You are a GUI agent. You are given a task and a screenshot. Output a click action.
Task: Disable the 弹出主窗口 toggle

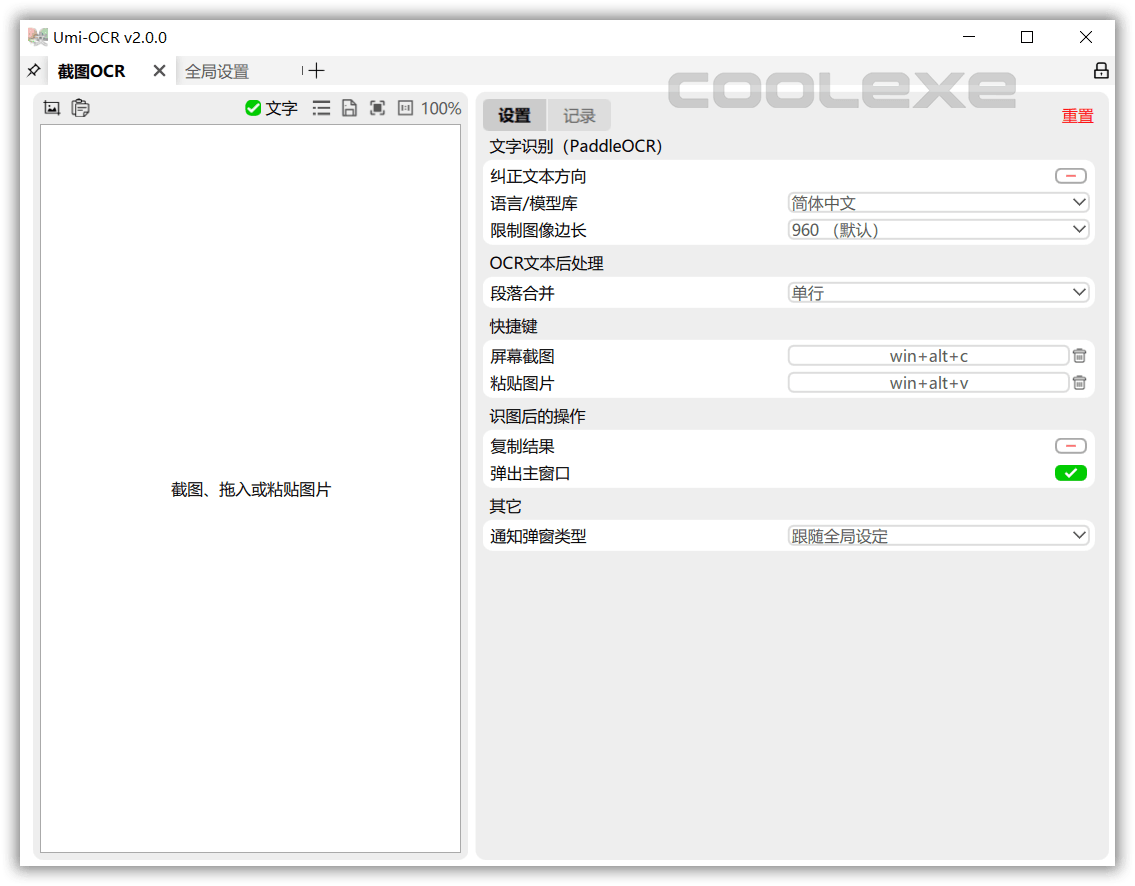pos(1070,472)
